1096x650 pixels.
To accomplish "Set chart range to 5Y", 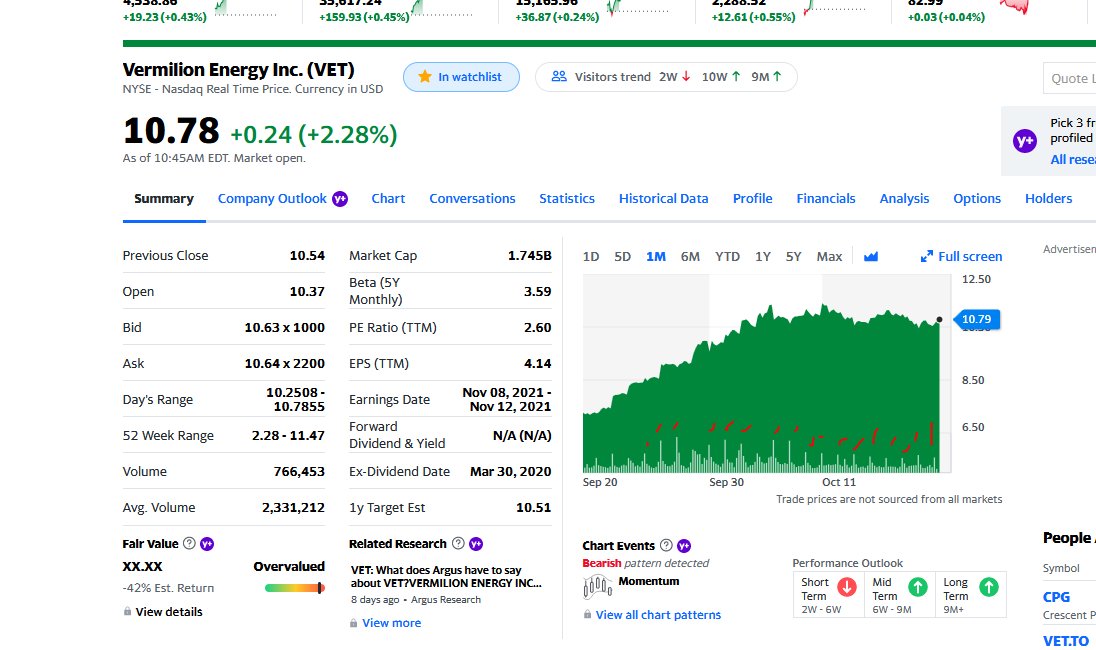I will click(x=793, y=257).
